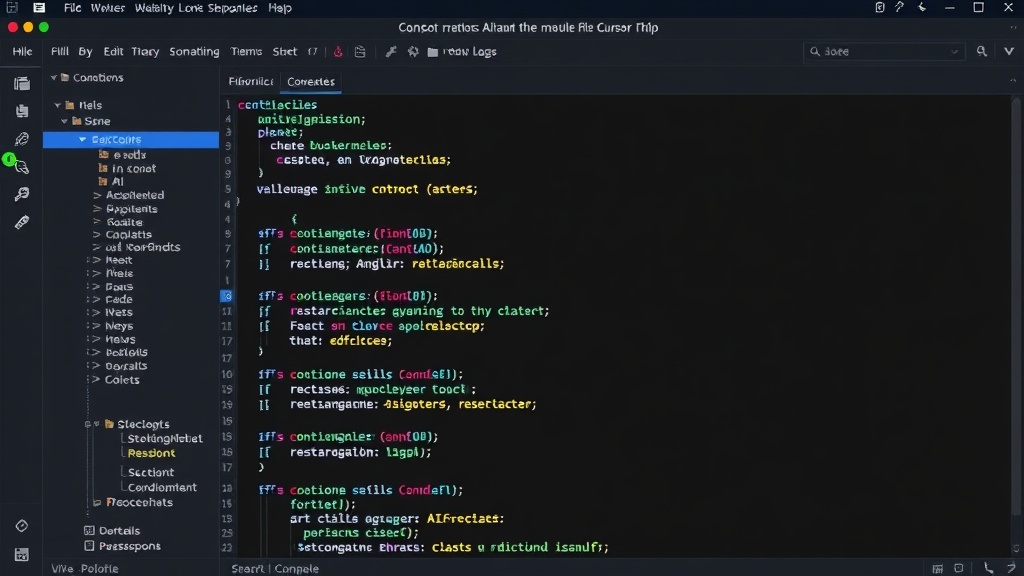Click the square icon in status bar
The height and width of the screenshot is (576, 1024).
[x=959, y=569]
